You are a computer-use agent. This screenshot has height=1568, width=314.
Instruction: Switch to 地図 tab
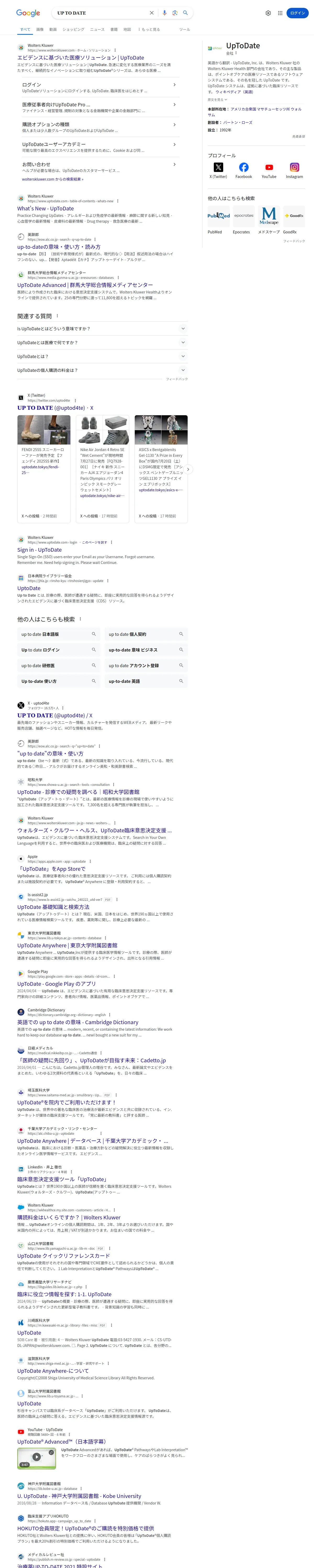pos(127,29)
